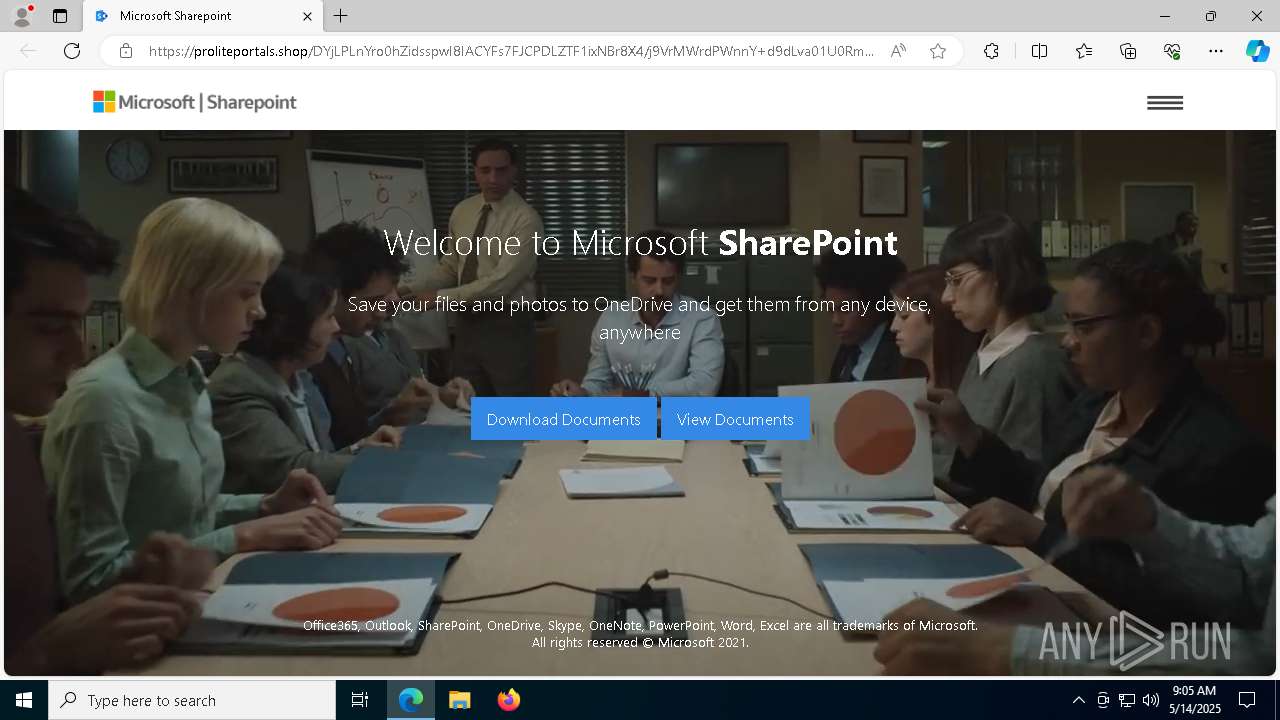
Task: Click the Microsoft Sharepoint logo
Action: click(195, 102)
